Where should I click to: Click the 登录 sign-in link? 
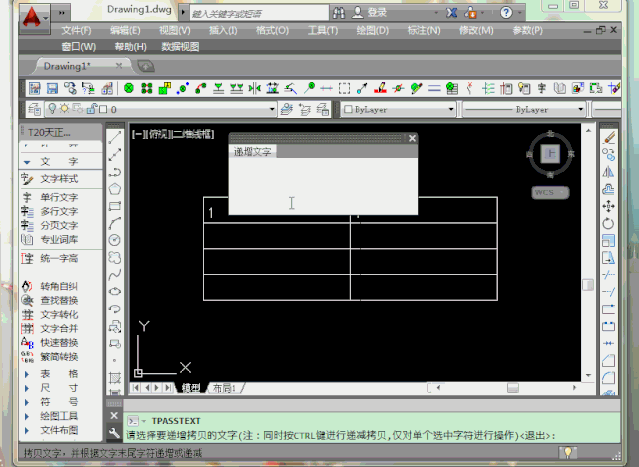pos(377,13)
